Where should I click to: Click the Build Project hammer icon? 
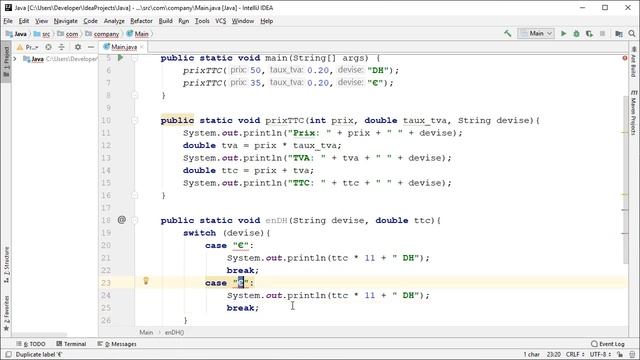click(x=507, y=33)
